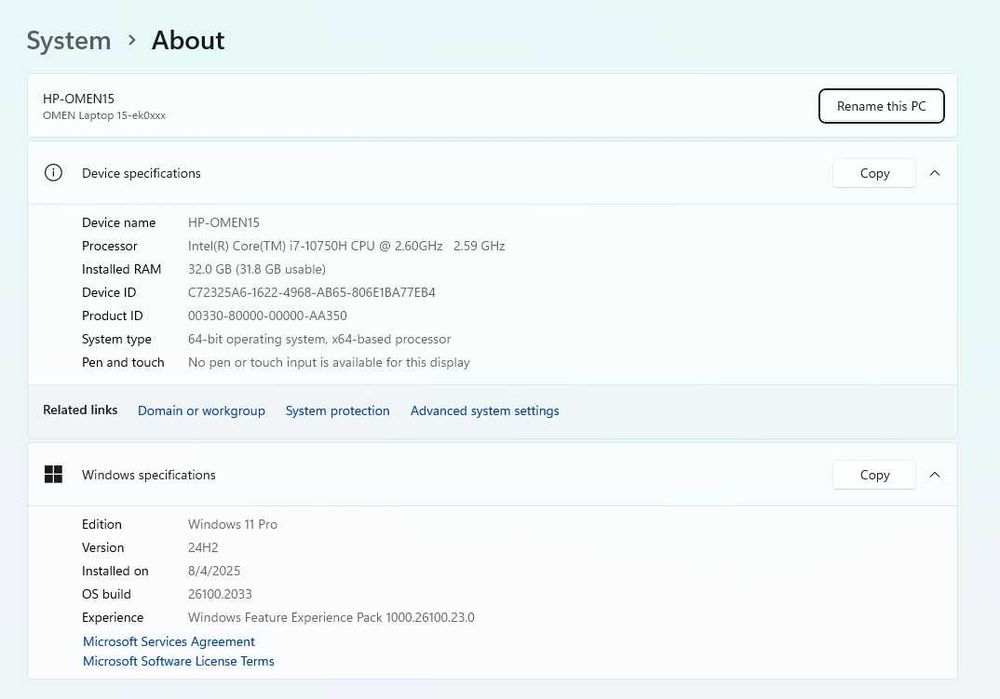Copy the Device specifications

click(x=874, y=173)
